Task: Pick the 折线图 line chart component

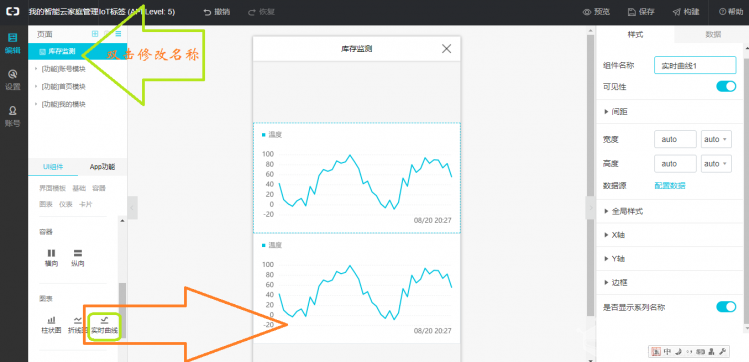Action: click(77, 325)
